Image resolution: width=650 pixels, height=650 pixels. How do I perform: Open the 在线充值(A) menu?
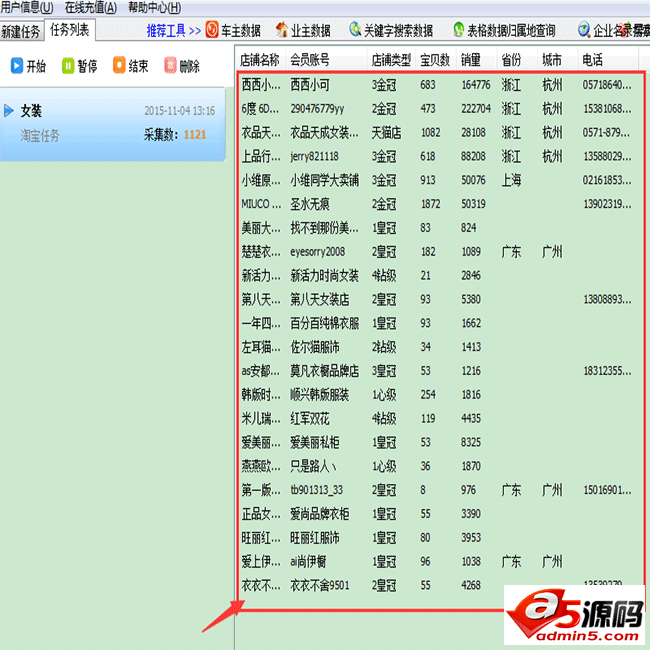[x=91, y=7]
